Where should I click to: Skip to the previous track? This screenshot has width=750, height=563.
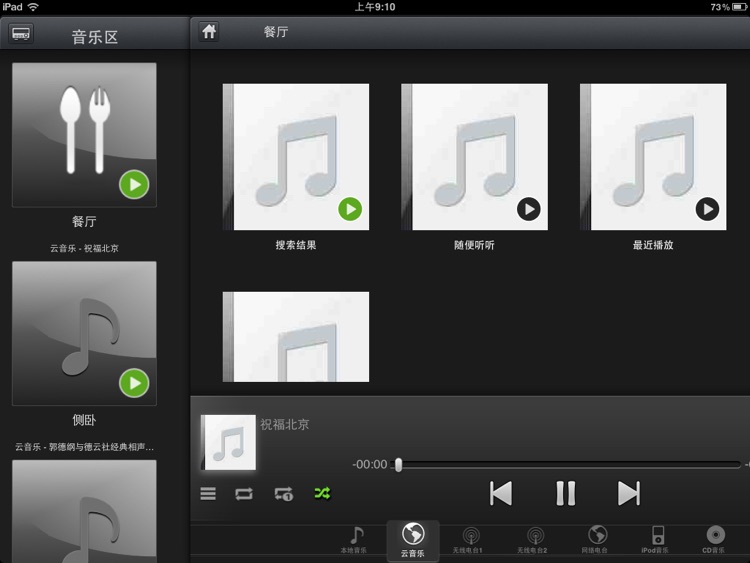[501, 493]
